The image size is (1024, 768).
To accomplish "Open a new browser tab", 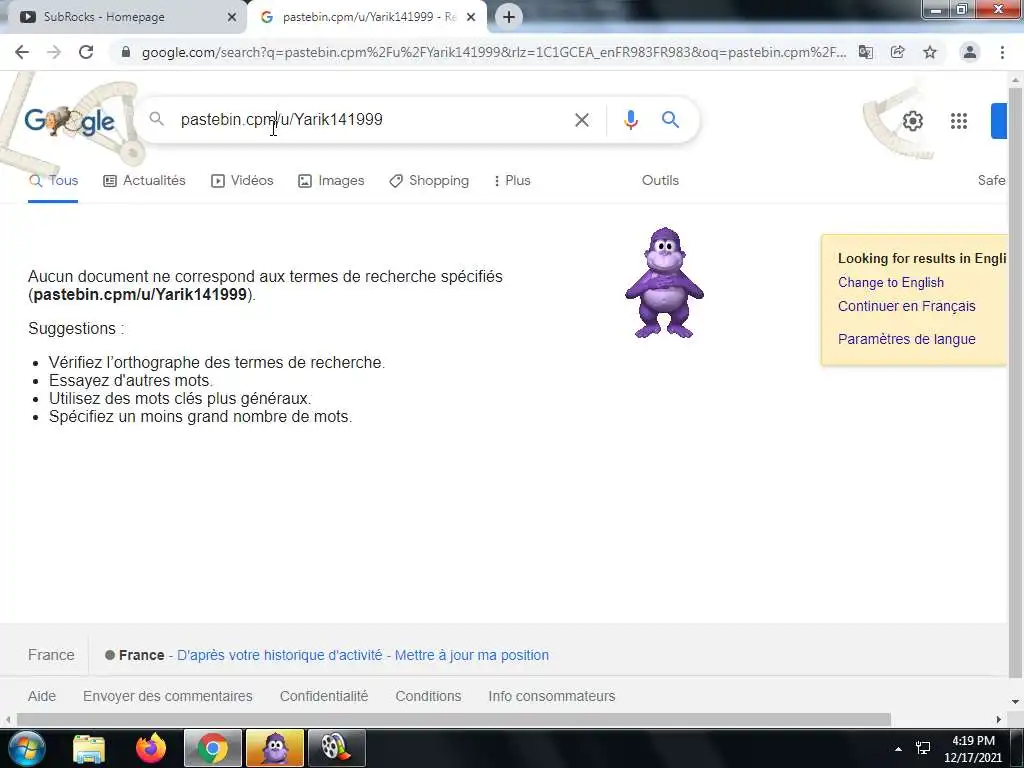I will coord(509,17).
